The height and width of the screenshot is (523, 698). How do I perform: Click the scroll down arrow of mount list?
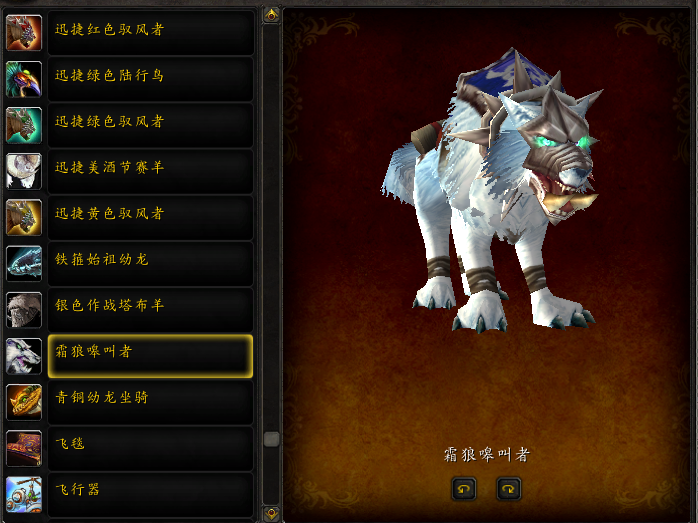(x=272, y=513)
